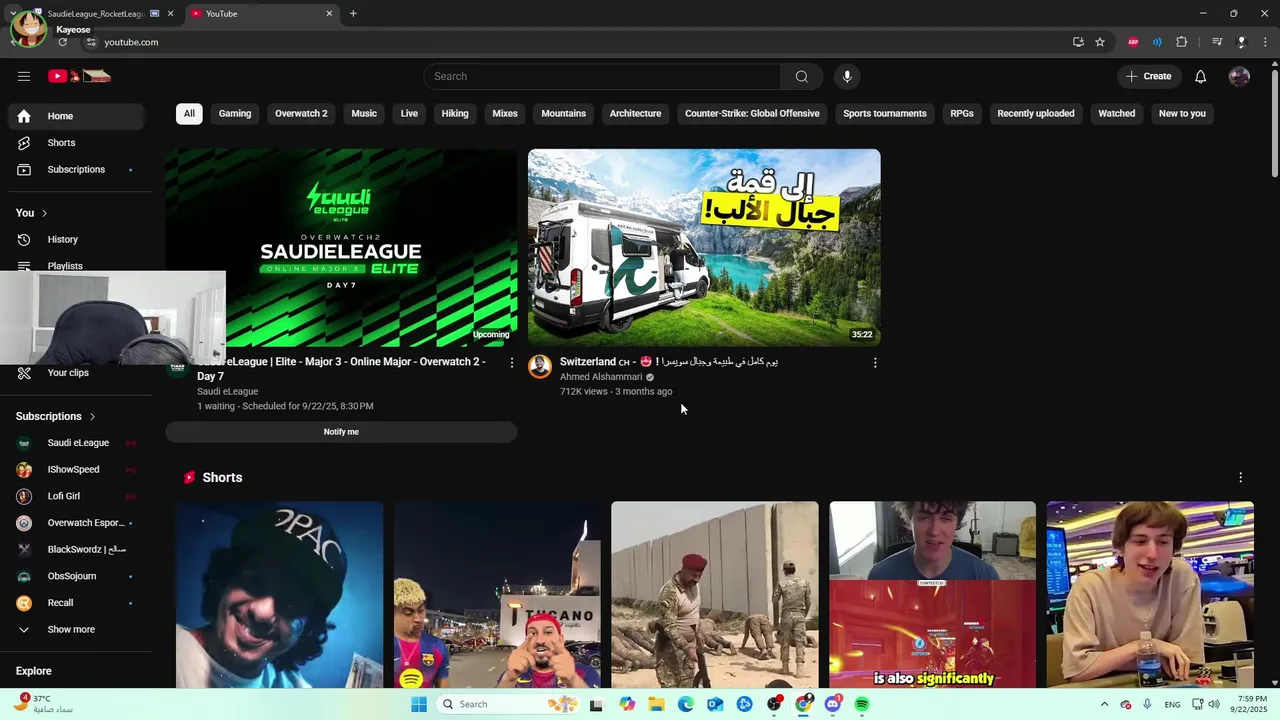Click the Notify me button

point(341,432)
